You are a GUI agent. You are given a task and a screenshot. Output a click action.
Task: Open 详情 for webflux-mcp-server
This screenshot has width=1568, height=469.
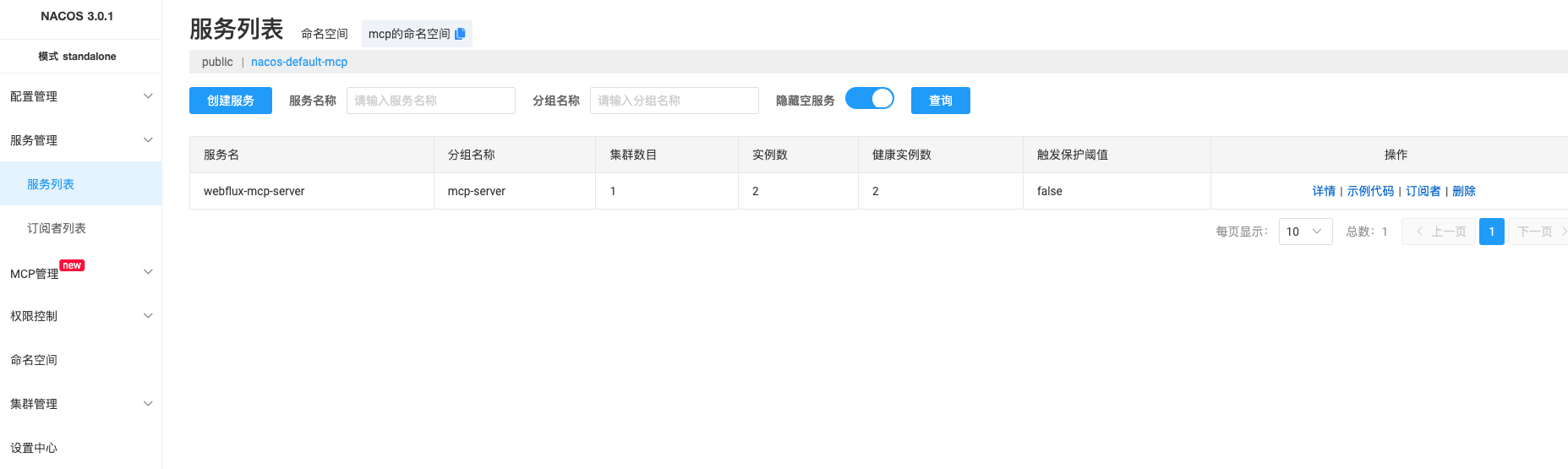click(1324, 191)
